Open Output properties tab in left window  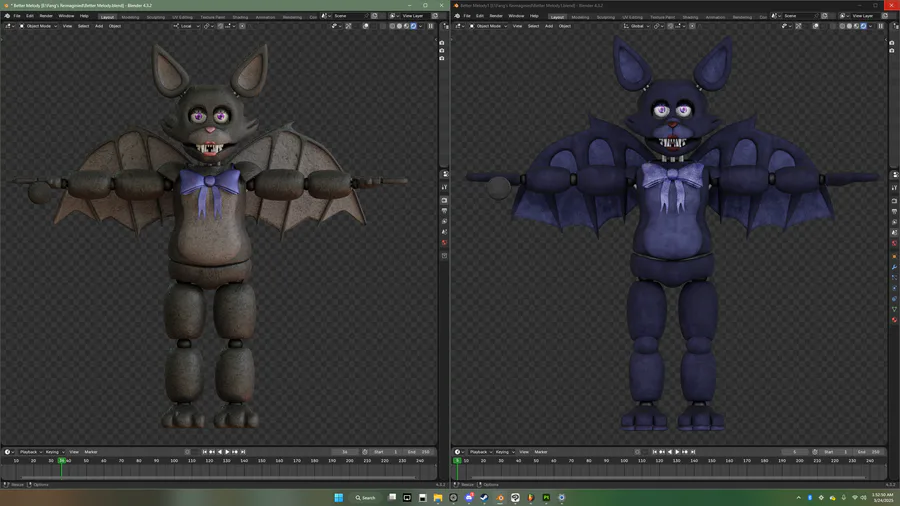click(444, 211)
